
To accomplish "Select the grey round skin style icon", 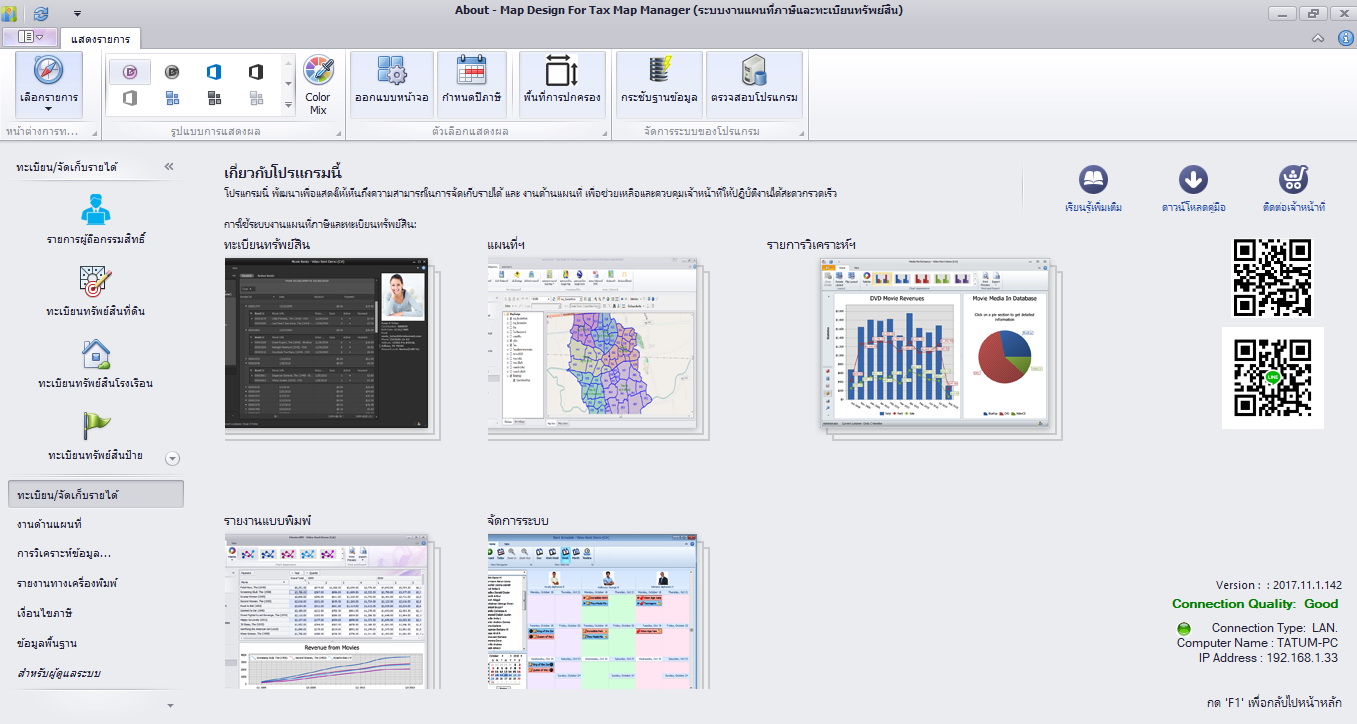I will coord(172,72).
